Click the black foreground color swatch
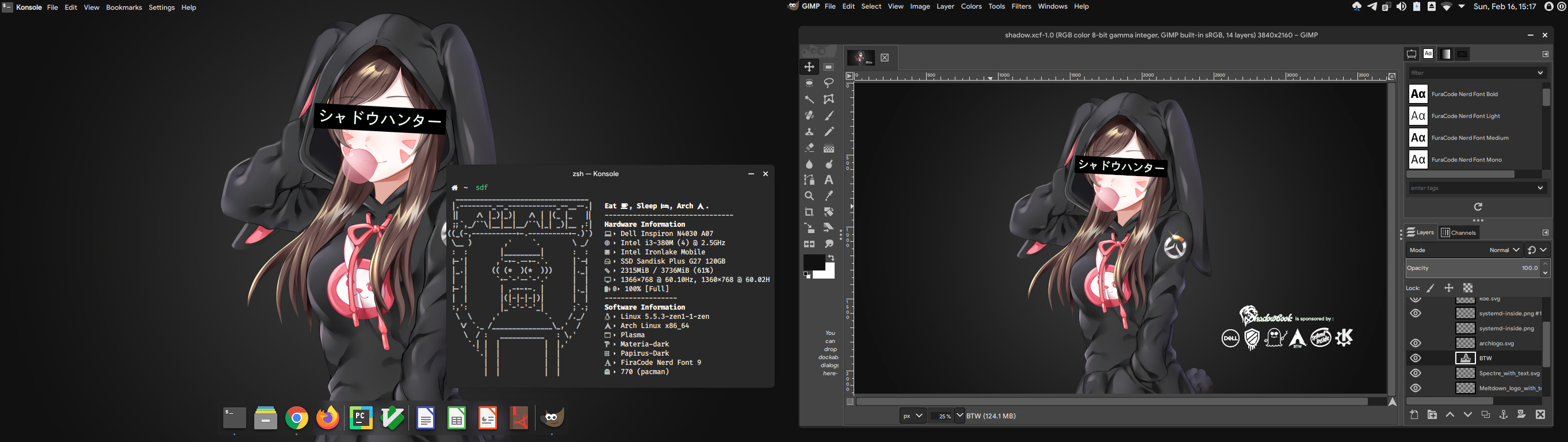This screenshot has width=1568, height=442. click(x=814, y=262)
